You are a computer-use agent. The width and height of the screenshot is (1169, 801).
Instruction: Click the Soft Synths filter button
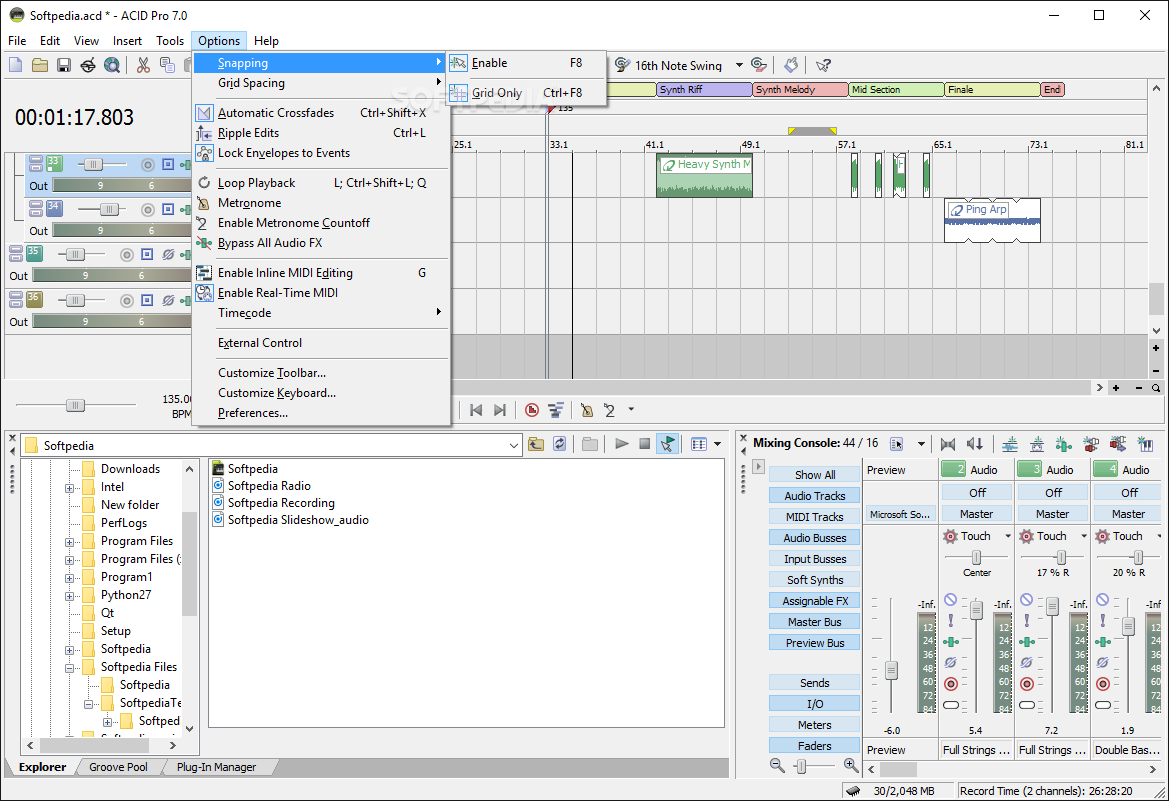coord(815,579)
